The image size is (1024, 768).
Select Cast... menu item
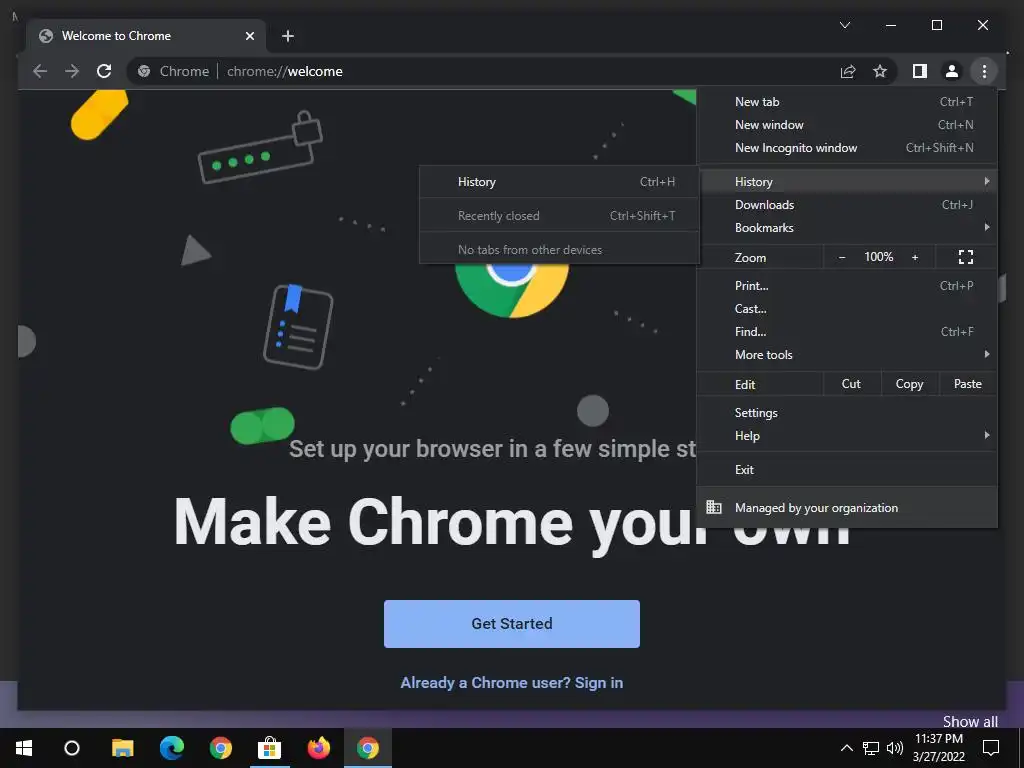(847, 308)
